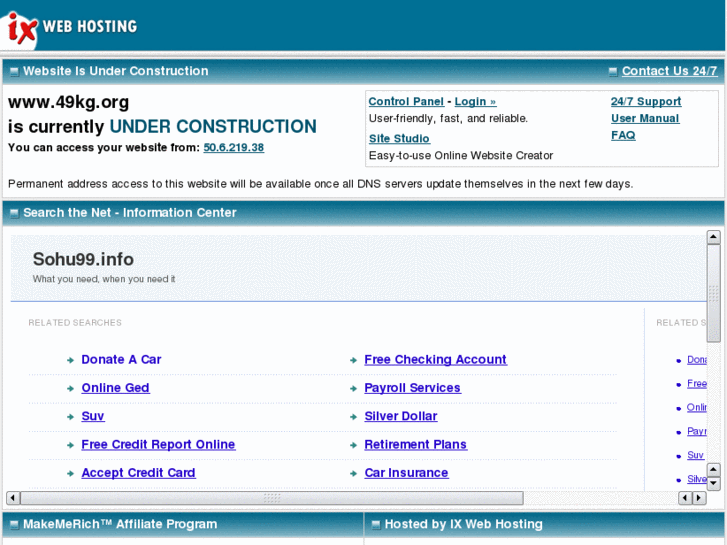
Task: Open the Silver Dollar link
Action: 401,416
